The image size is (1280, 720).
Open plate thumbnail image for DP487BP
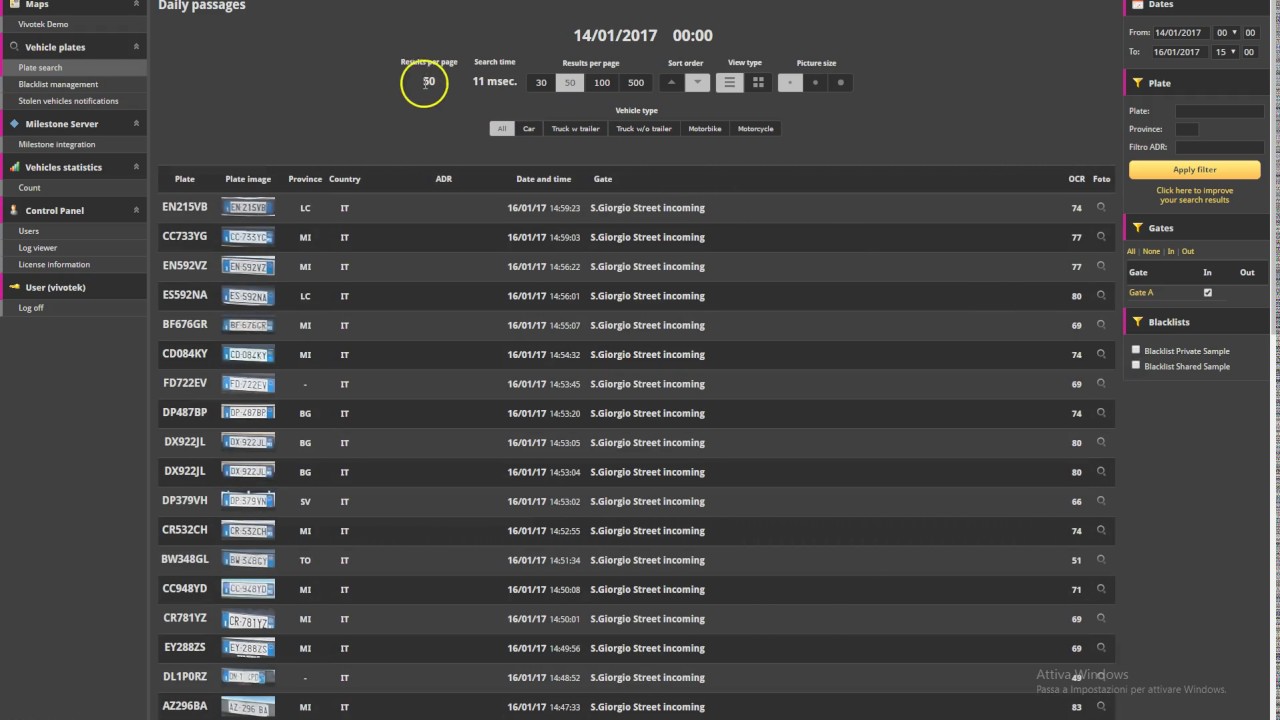[248, 413]
